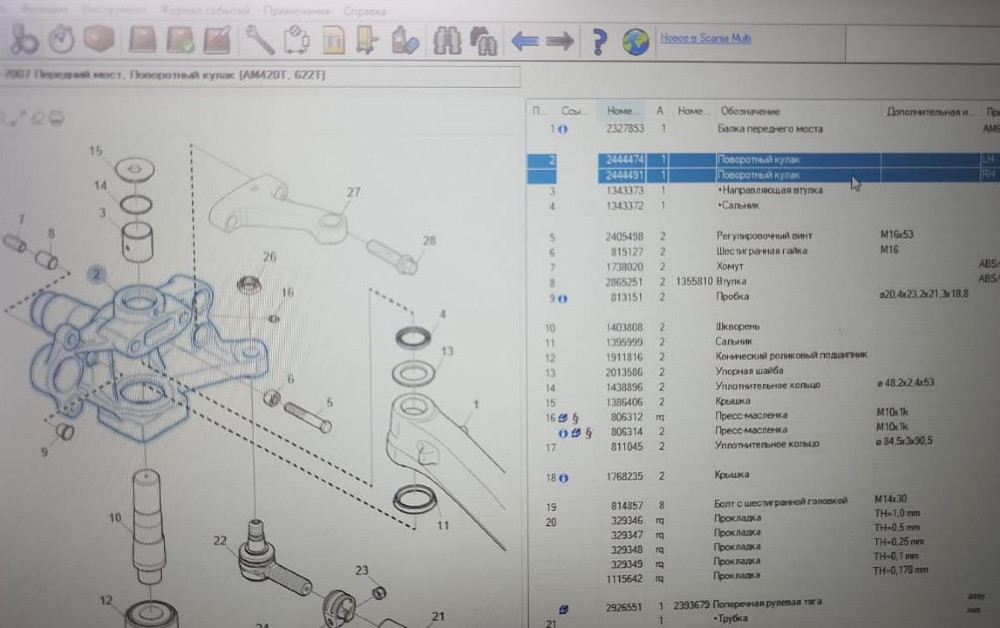The image size is (1000, 628).
Task: Select the Шкворень part row
Action: click(738, 327)
